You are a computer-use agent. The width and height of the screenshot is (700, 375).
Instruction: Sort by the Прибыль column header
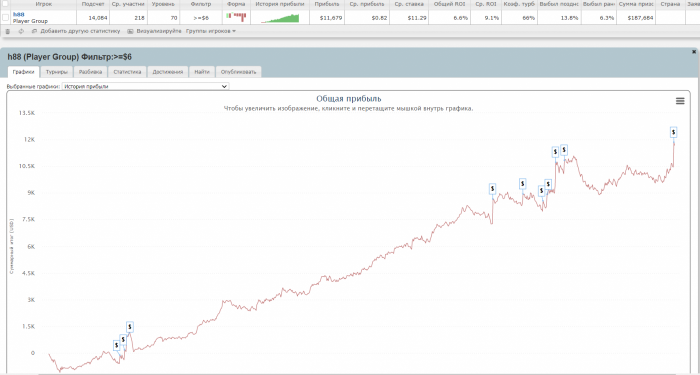327,4
